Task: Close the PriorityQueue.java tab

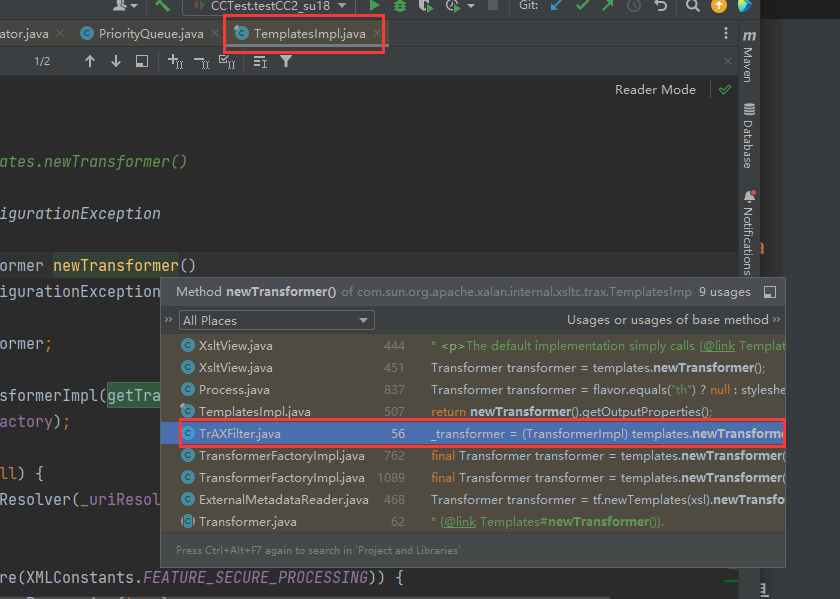Action: (215, 34)
